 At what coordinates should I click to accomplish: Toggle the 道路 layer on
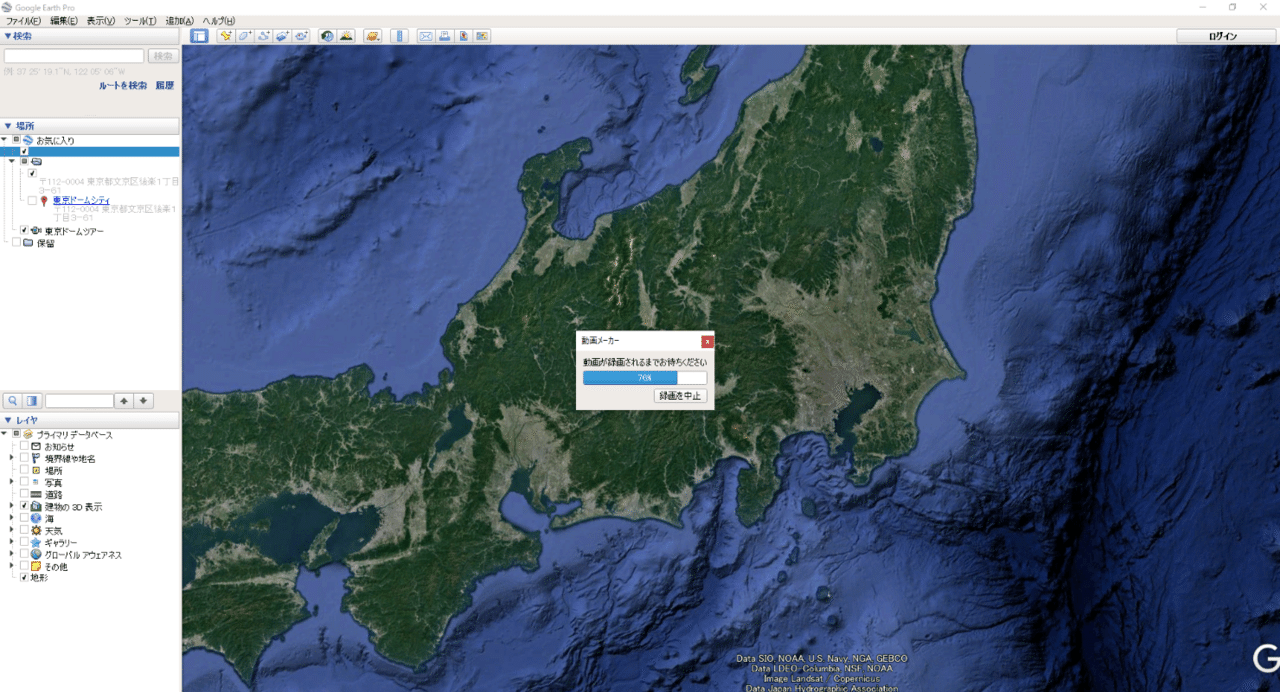click(25, 493)
